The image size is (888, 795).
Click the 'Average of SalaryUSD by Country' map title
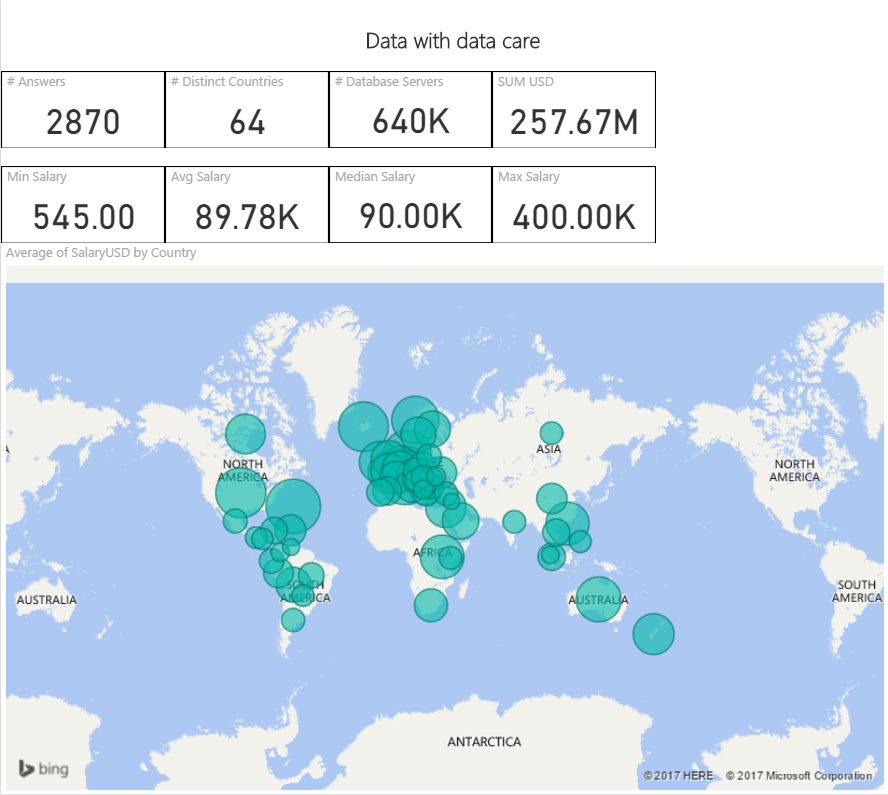(101, 253)
